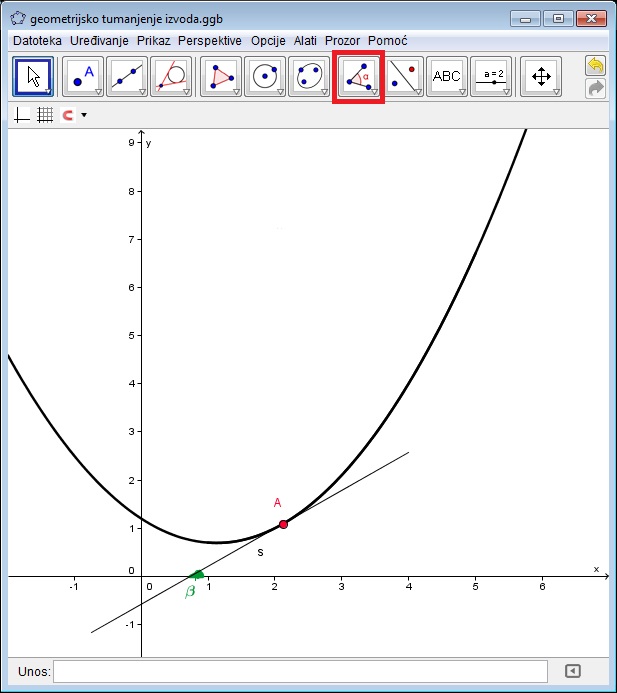Select the Slider a=2 tool
The image size is (617, 693).
491,76
